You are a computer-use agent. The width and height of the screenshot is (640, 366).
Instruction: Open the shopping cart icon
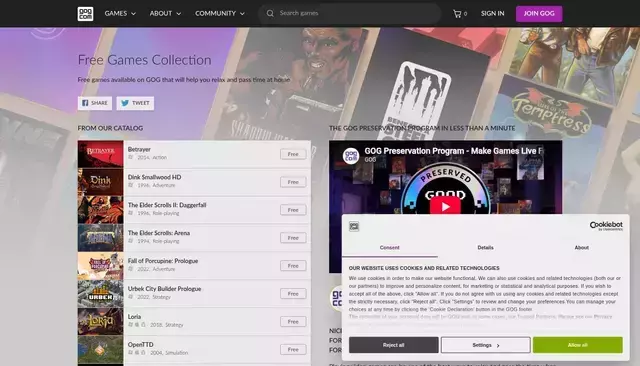[457, 13]
